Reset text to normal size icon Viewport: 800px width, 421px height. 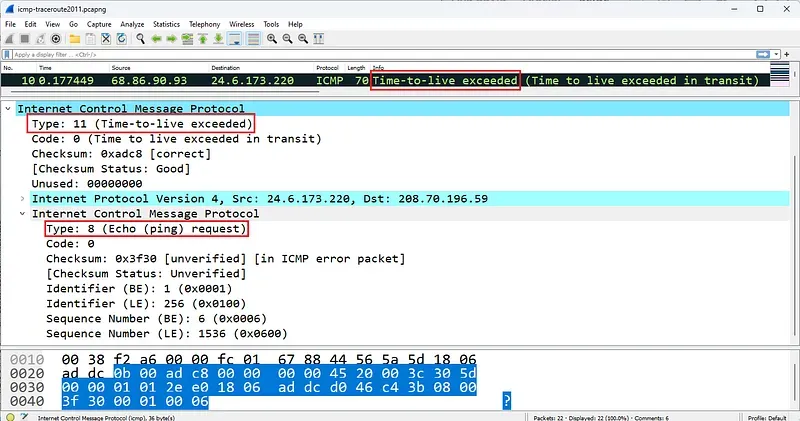pos(303,39)
